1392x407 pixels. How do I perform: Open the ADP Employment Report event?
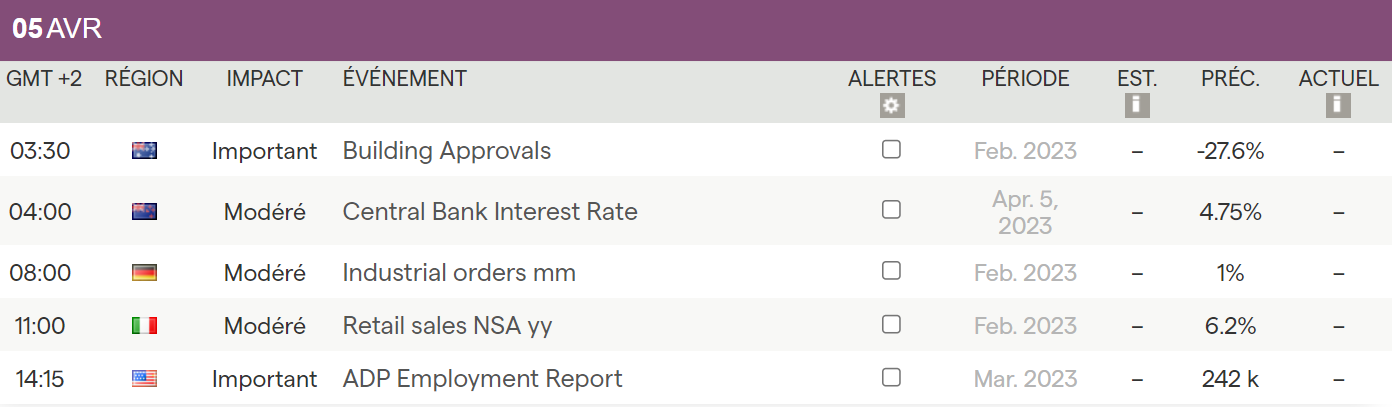tap(482, 379)
